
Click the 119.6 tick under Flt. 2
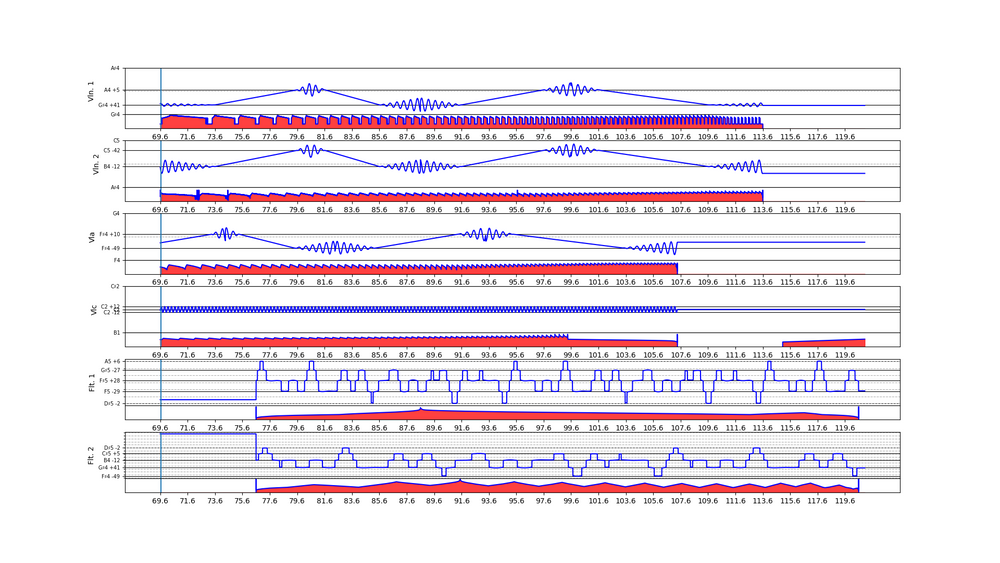(845, 502)
